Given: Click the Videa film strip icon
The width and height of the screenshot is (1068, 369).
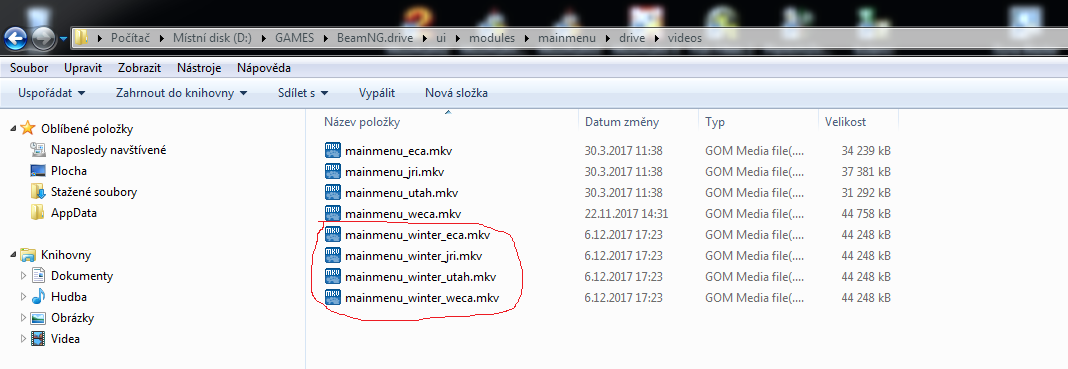Looking at the screenshot, I should (x=38, y=338).
